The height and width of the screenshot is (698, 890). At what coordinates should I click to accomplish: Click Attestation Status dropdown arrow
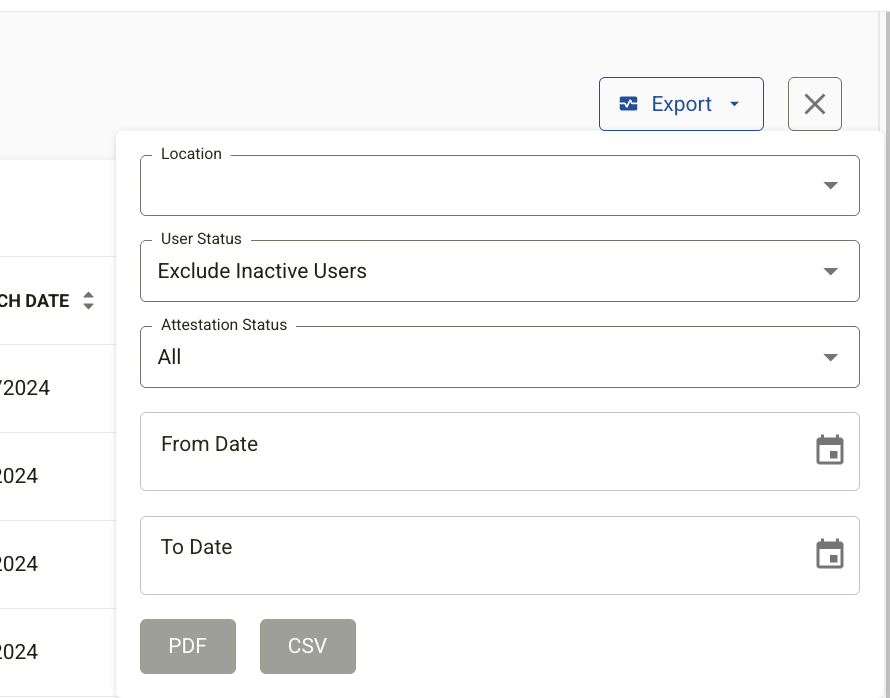pos(830,357)
